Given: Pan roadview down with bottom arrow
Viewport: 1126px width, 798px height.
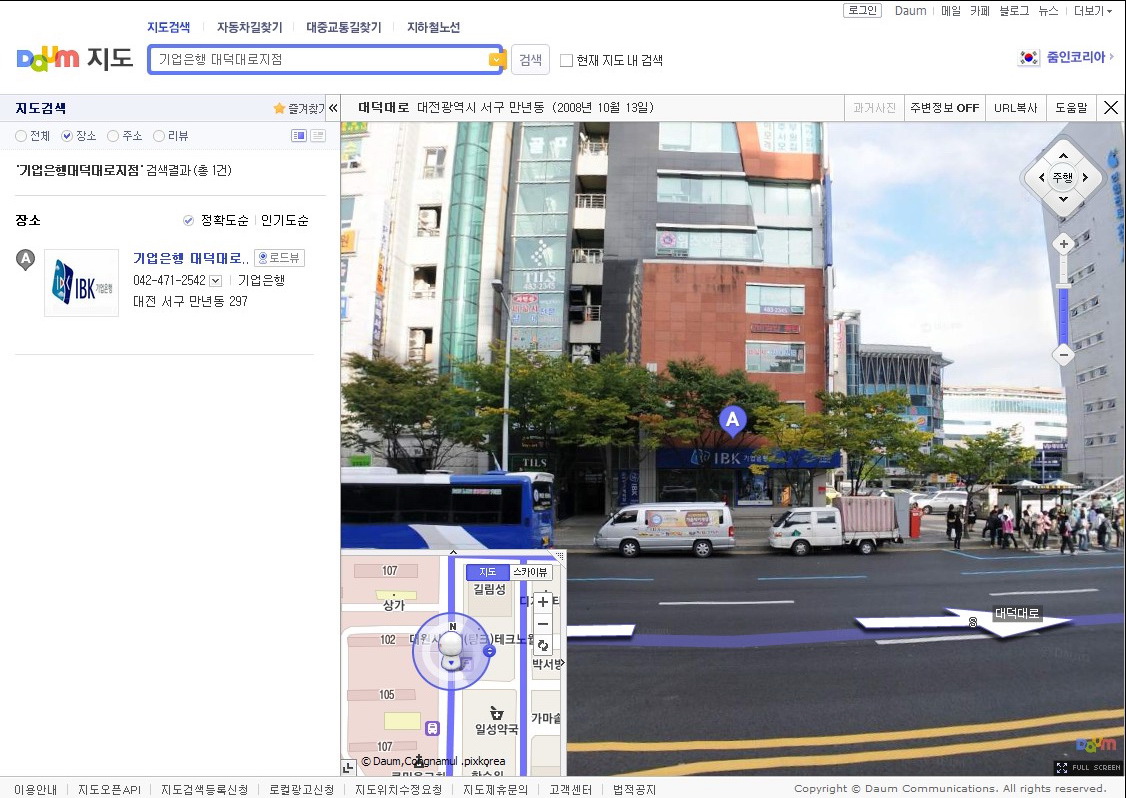Looking at the screenshot, I should (x=1063, y=199).
